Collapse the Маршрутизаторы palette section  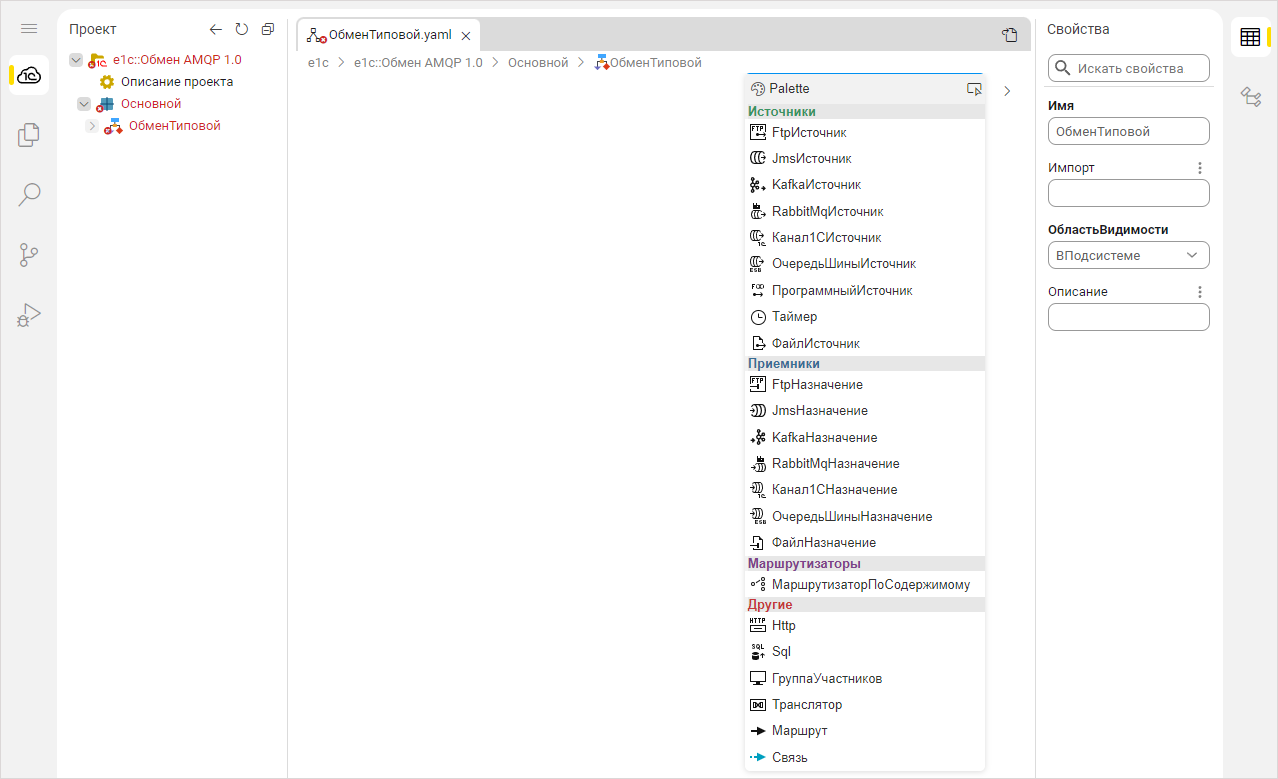tap(865, 564)
